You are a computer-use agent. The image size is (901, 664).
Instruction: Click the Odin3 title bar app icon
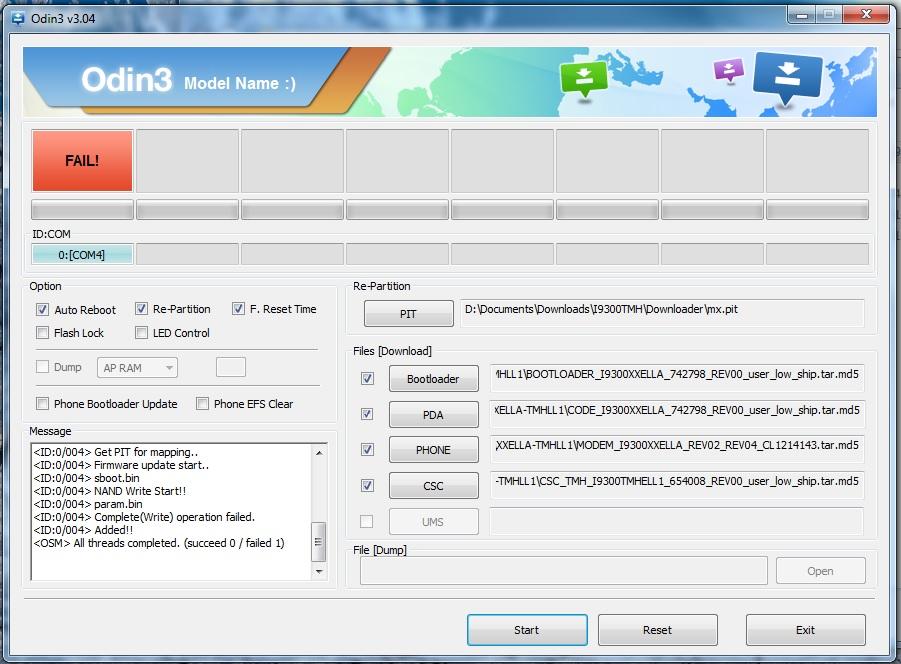coord(18,18)
